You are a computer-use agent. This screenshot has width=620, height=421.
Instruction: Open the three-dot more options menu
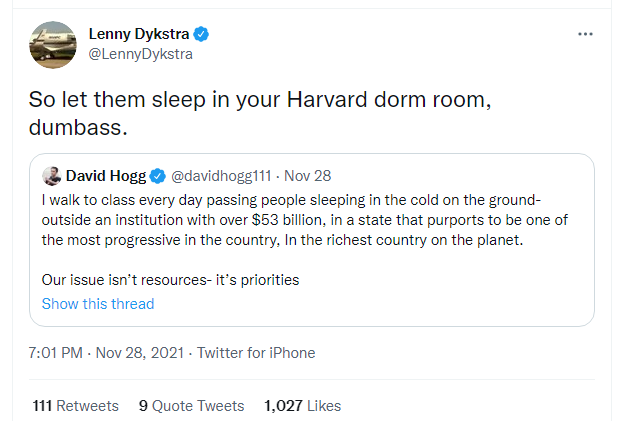click(x=585, y=34)
